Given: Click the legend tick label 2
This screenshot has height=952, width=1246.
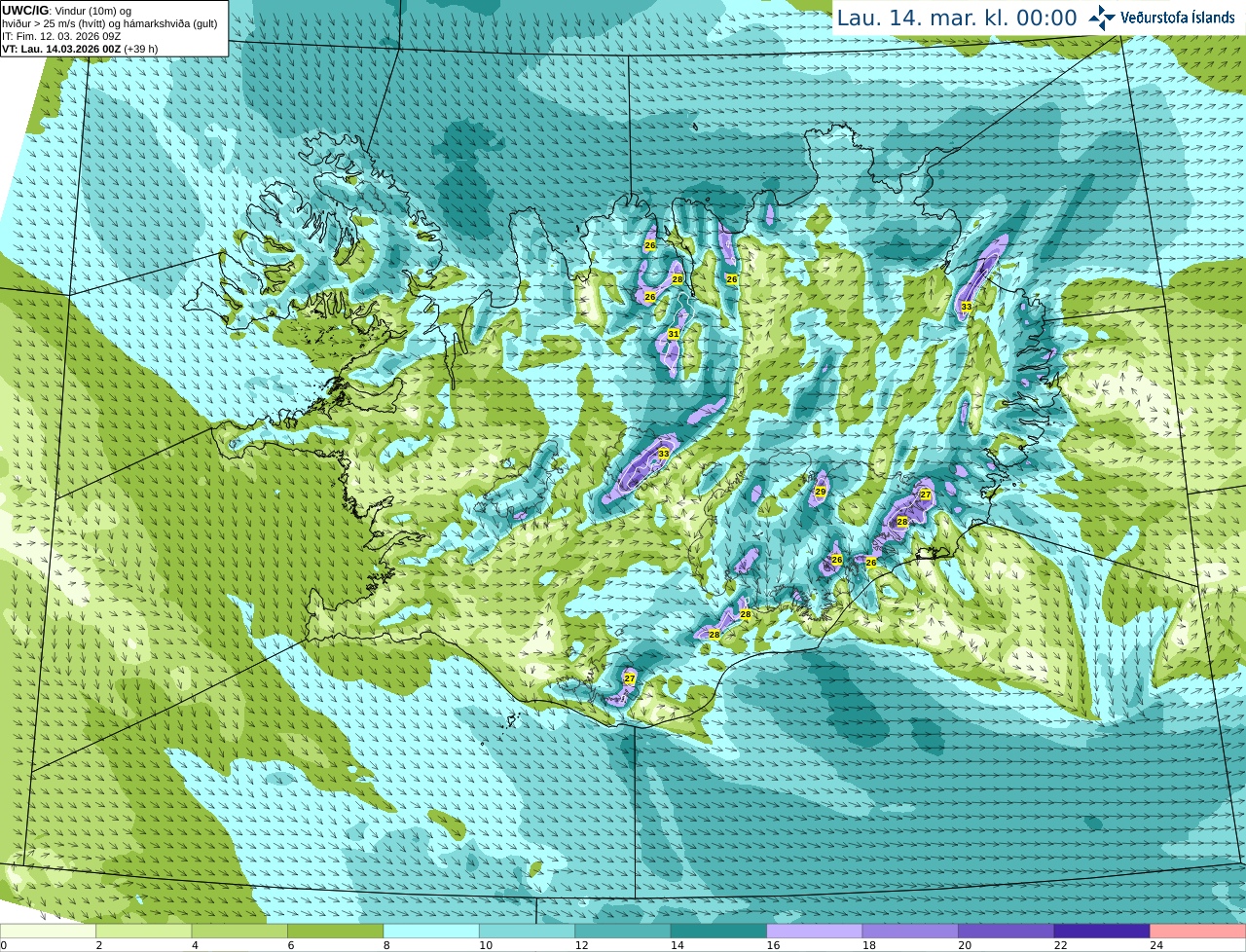Looking at the screenshot, I should tap(99, 945).
